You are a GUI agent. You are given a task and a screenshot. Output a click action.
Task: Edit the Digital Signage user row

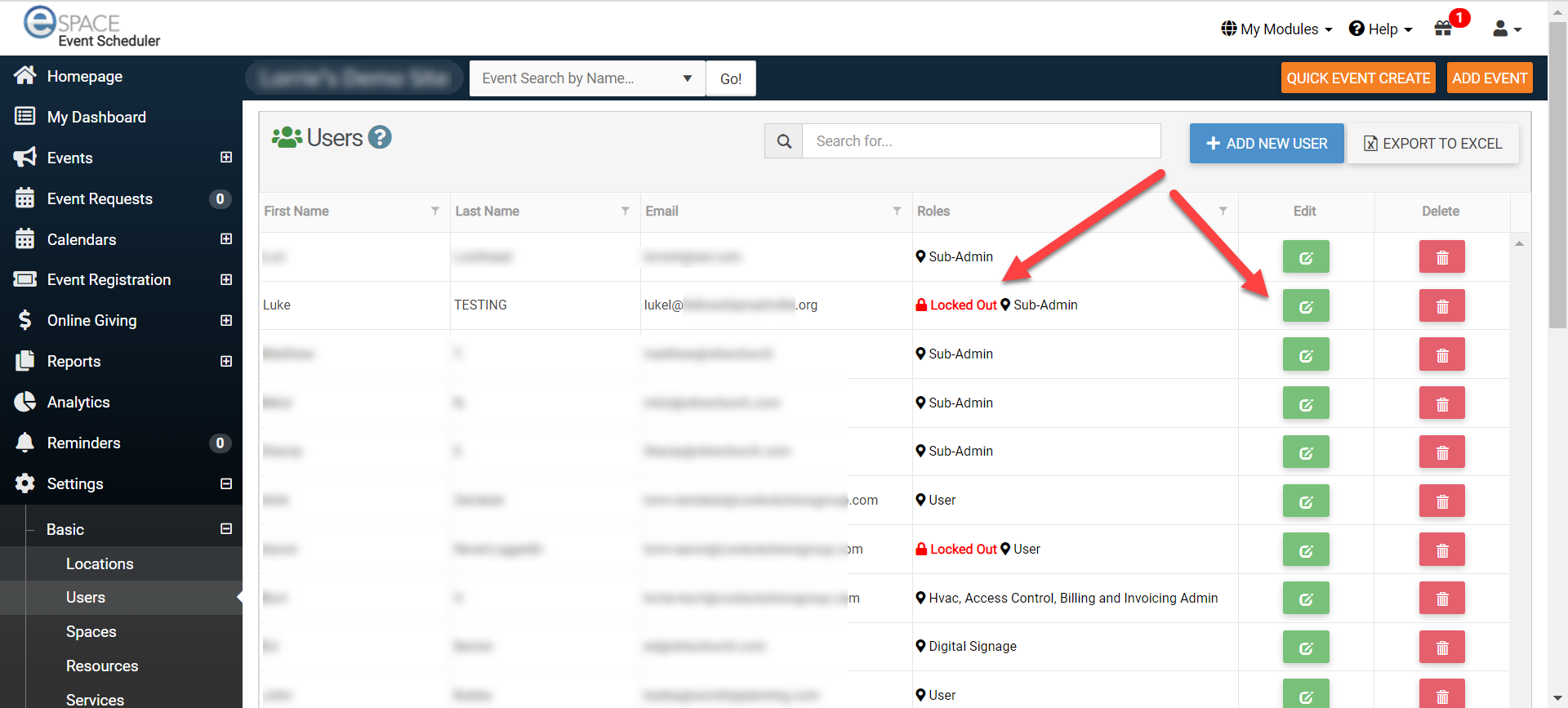tap(1305, 648)
